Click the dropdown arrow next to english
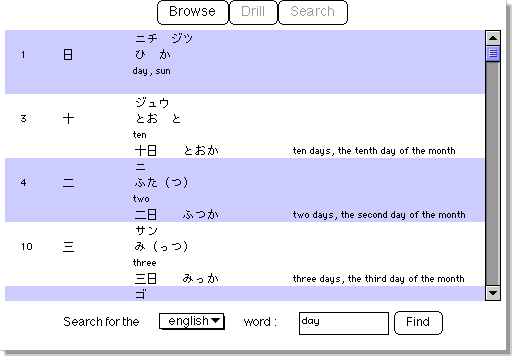Viewport: 516px width, 360px height. [x=216, y=321]
